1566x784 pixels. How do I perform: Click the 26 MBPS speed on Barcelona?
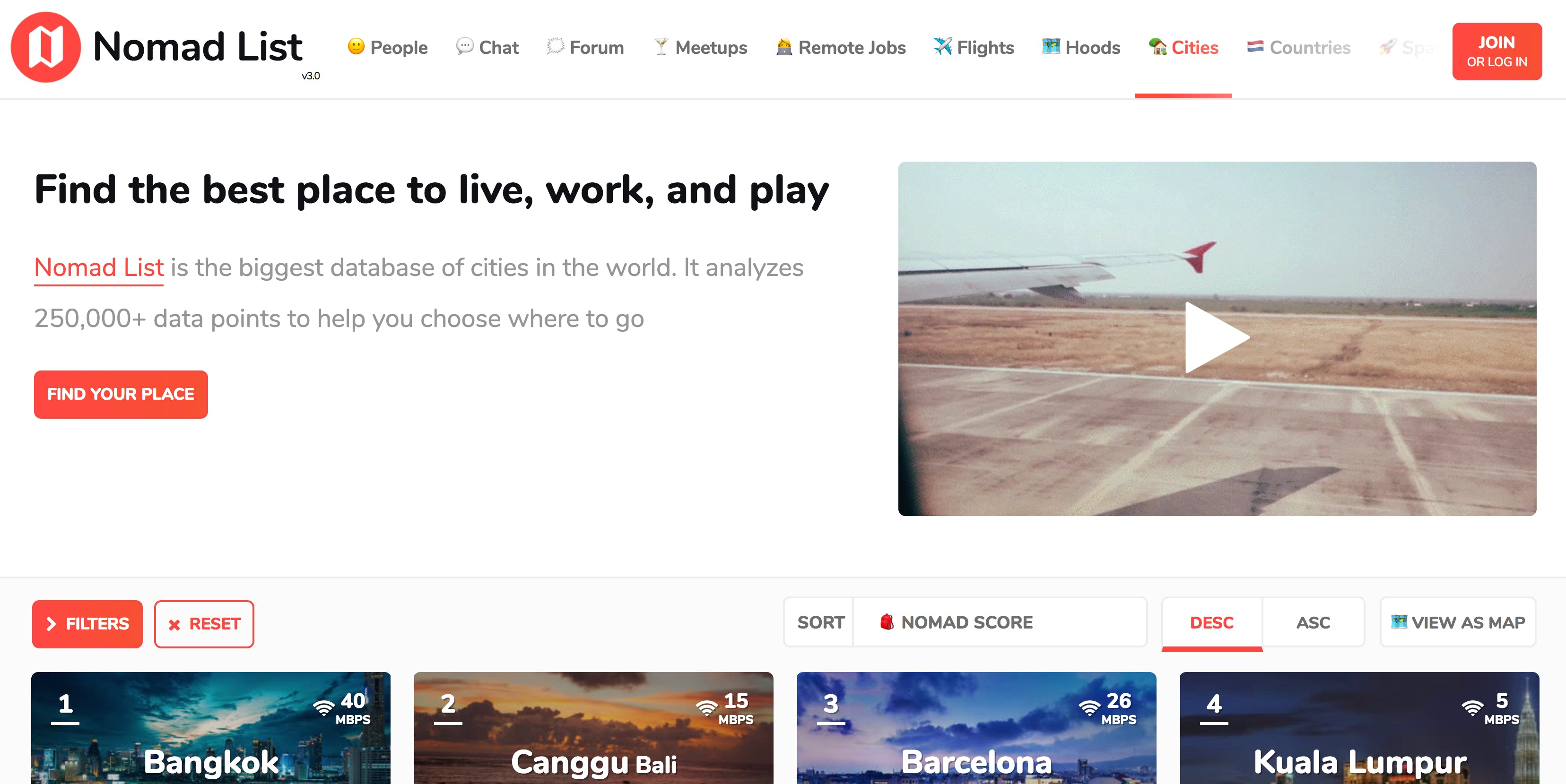(x=1119, y=709)
